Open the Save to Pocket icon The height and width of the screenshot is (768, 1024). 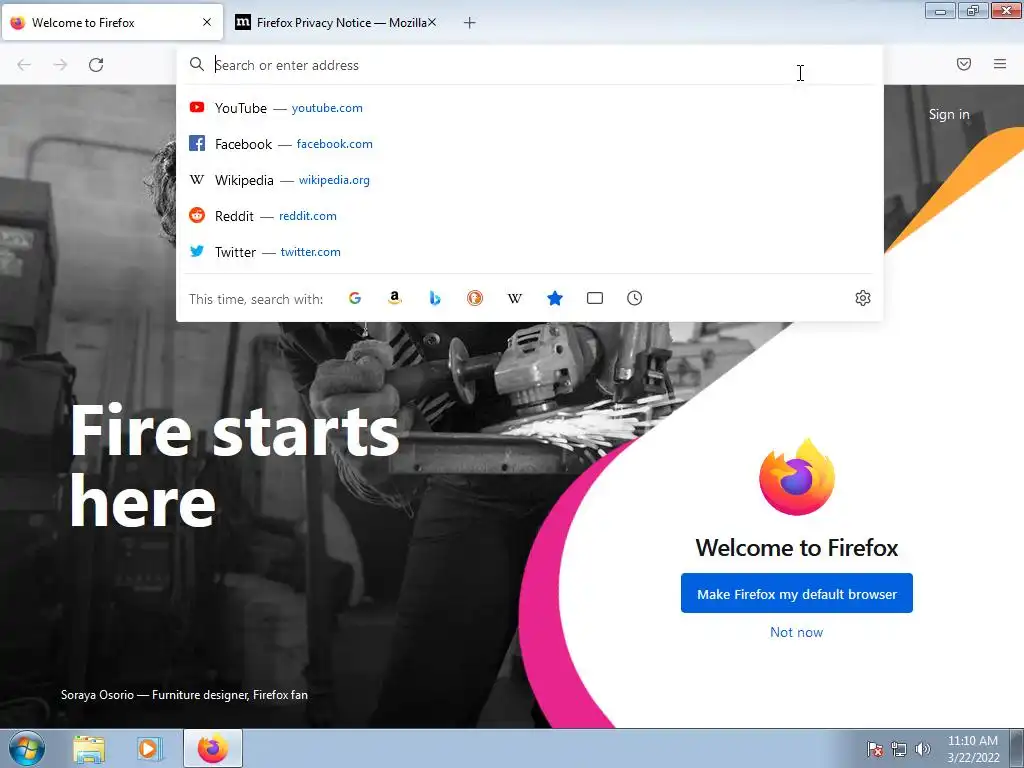pos(964,64)
